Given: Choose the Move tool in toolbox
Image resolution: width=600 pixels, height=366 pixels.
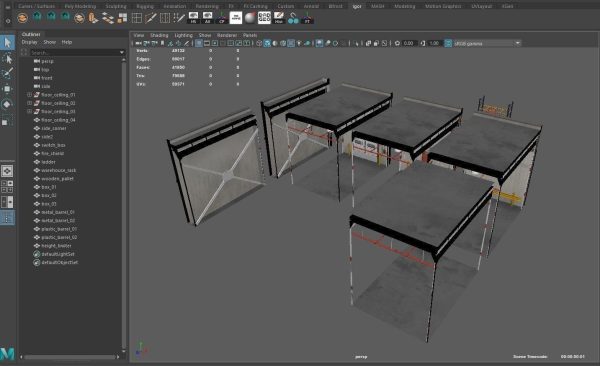Looking at the screenshot, I should [7, 88].
